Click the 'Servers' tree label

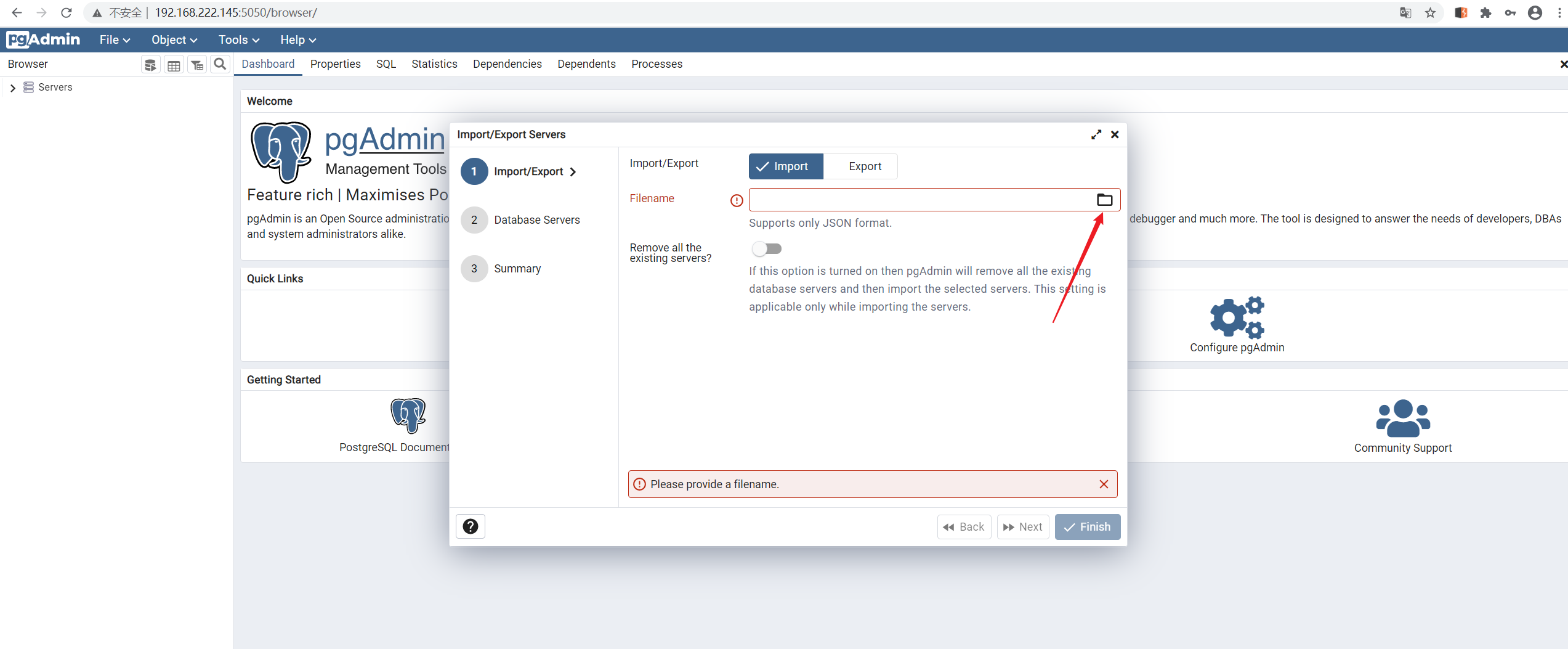(55, 88)
